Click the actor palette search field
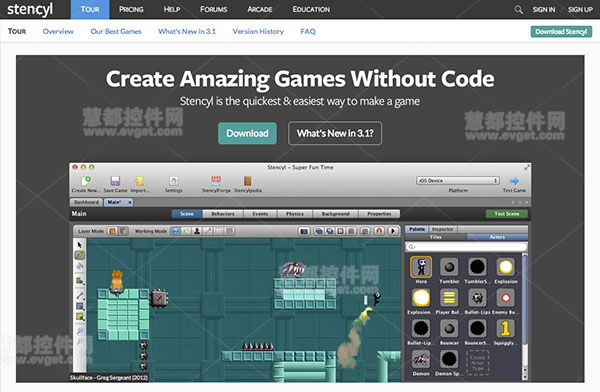600x392 pixels. pos(466,247)
